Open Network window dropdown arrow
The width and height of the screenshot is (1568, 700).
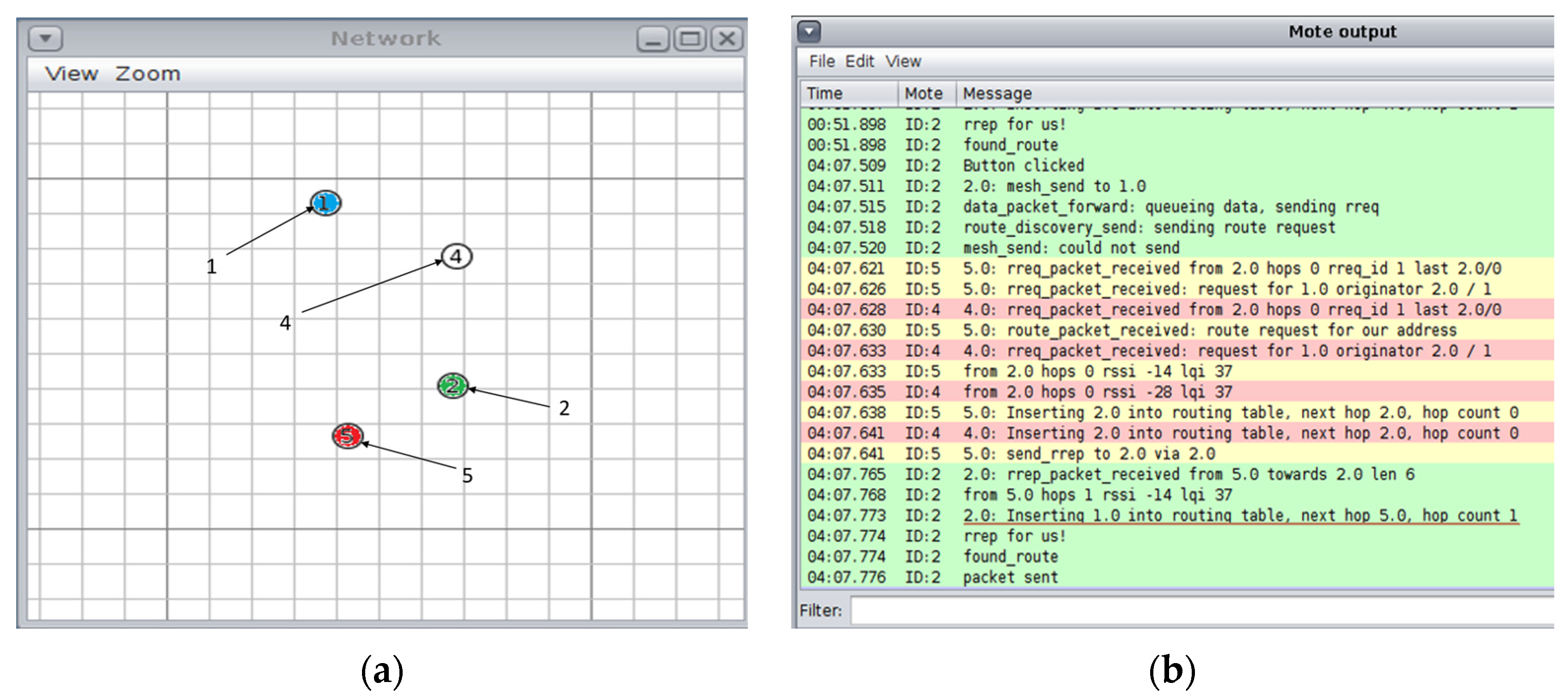(45, 39)
